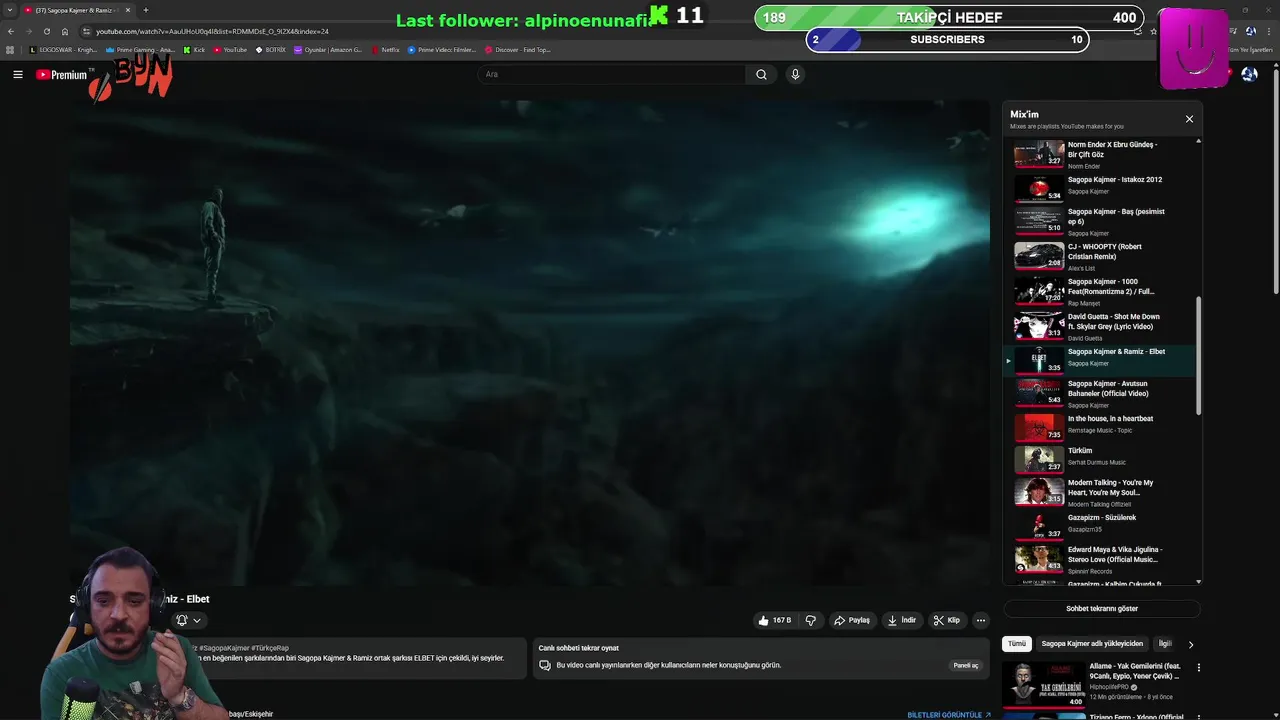This screenshot has width=1280, height=720.
Task: Open the apps grid in bookmarks bar
Action: tap(10, 50)
